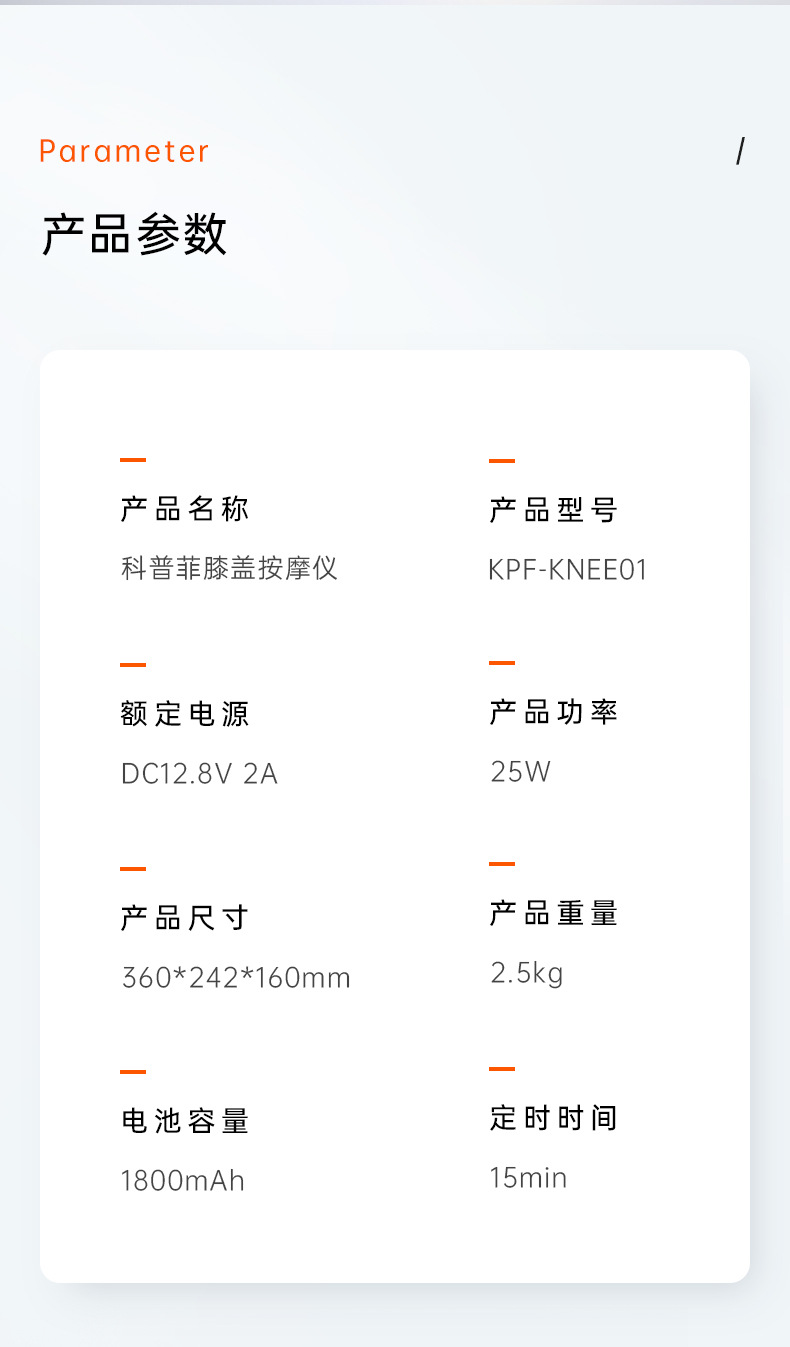Viewport: 790px width, 1347px height.
Task: Click the orange dash above 额定电源
Action: (x=133, y=664)
